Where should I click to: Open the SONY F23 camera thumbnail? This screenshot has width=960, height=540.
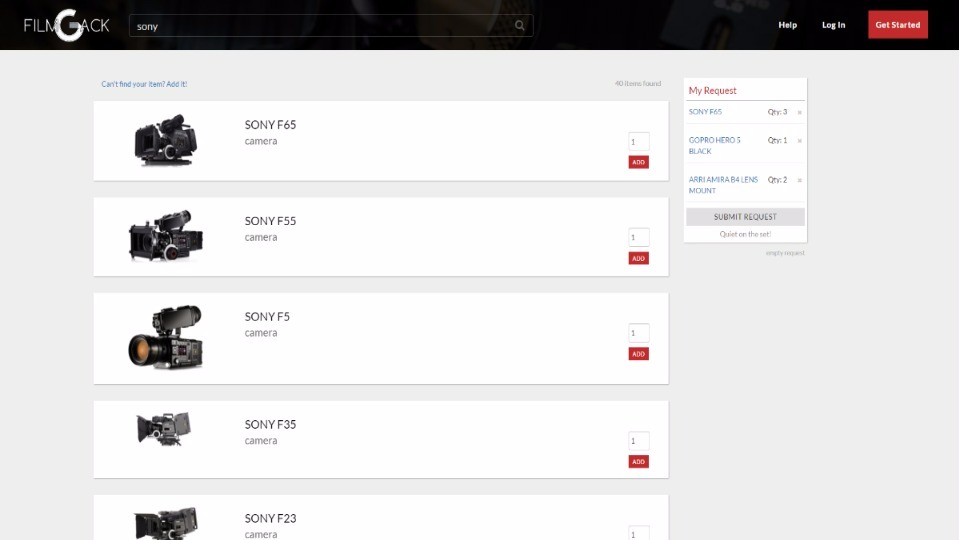click(x=165, y=523)
